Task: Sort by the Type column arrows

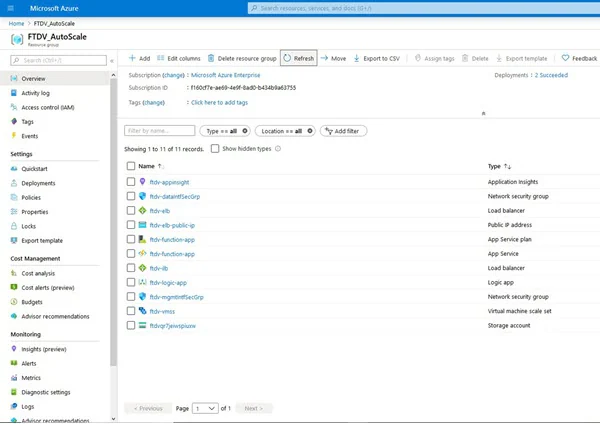Action: coord(507,166)
